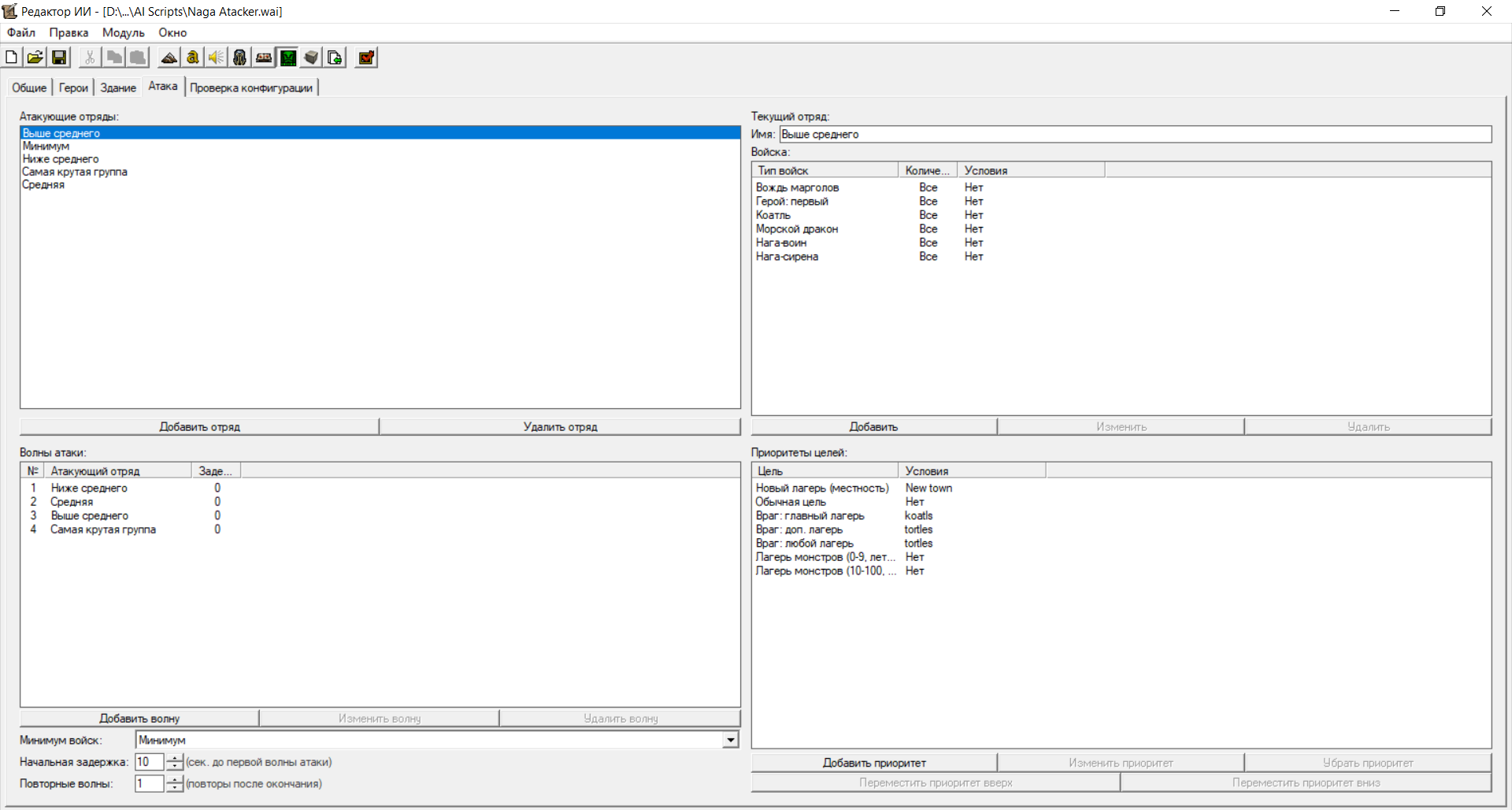Open the Окно menu
This screenshot has height=810, width=1512.
(x=172, y=32)
